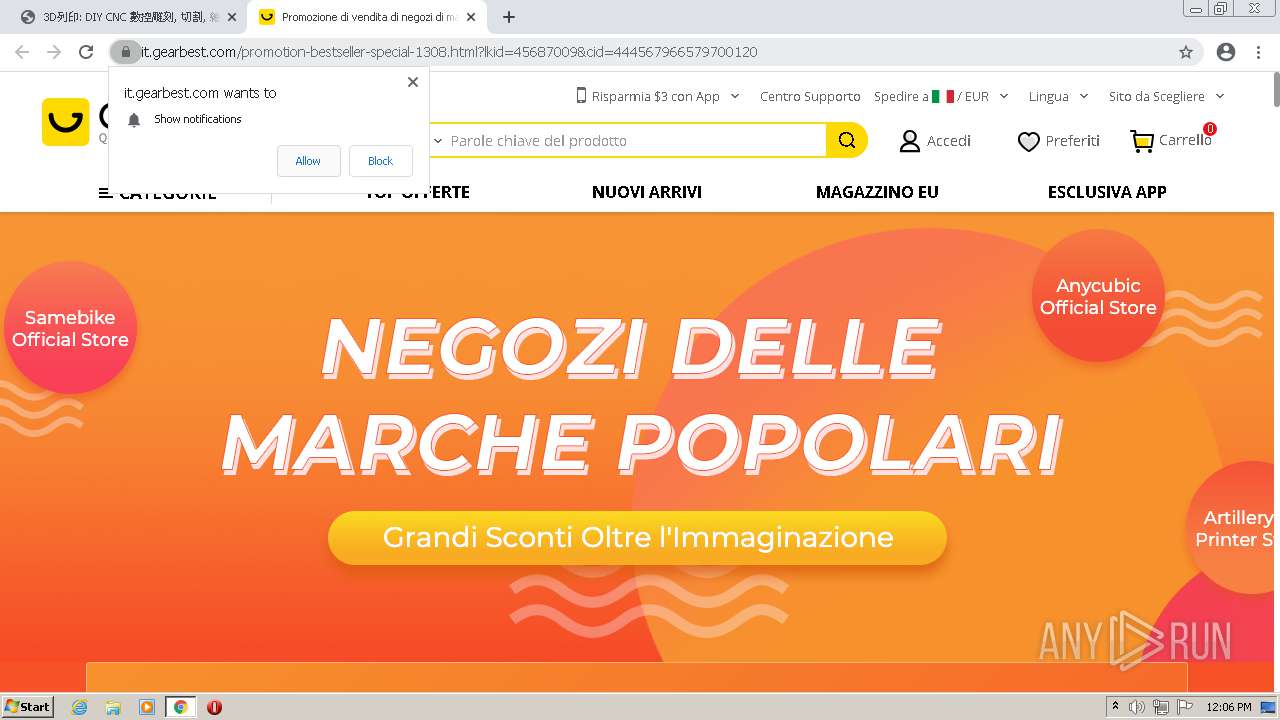Open the media player taskbar icon

click(147, 707)
